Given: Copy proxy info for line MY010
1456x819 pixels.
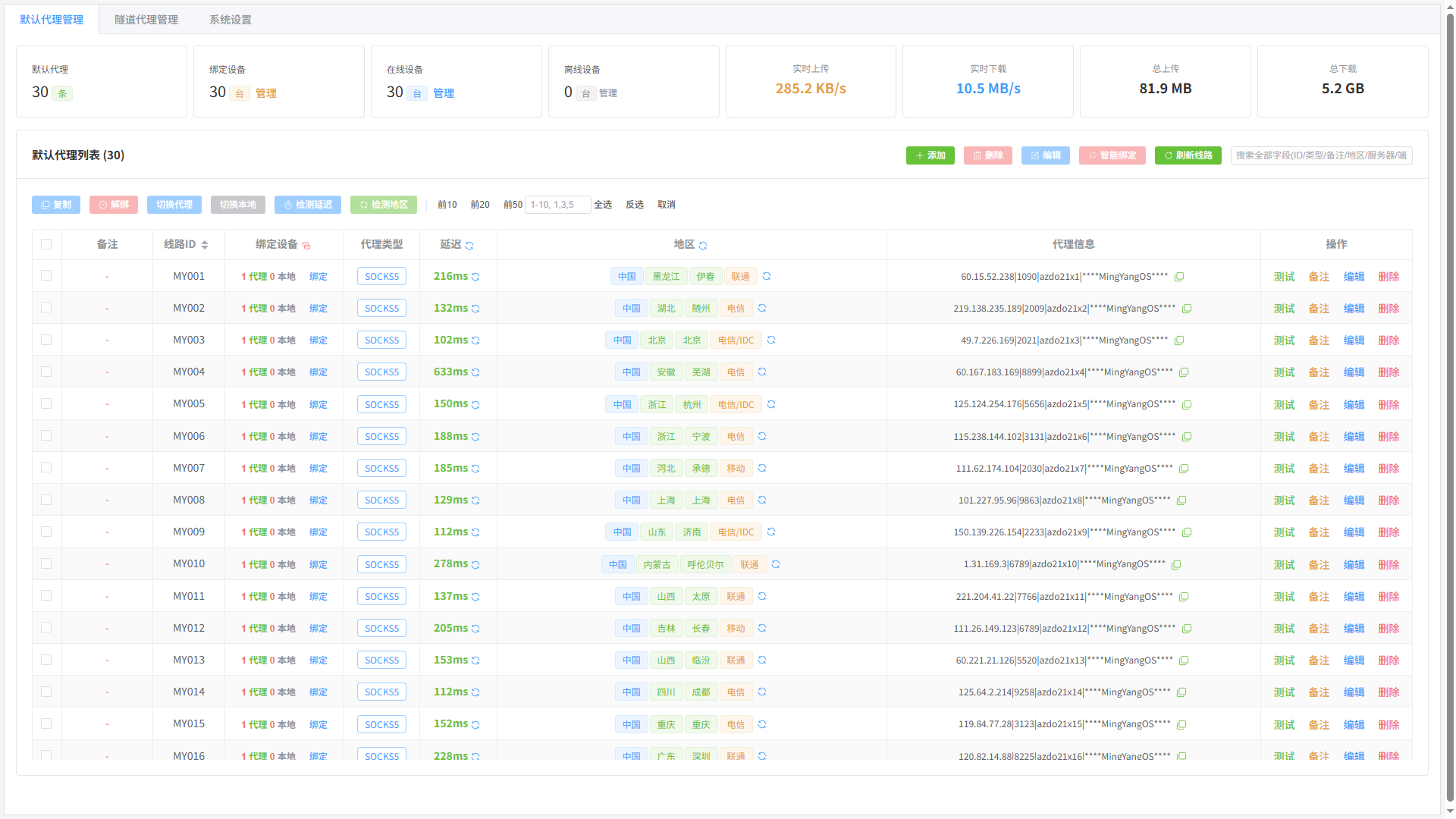Looking at the screenshot, I should coord(1177,565).
